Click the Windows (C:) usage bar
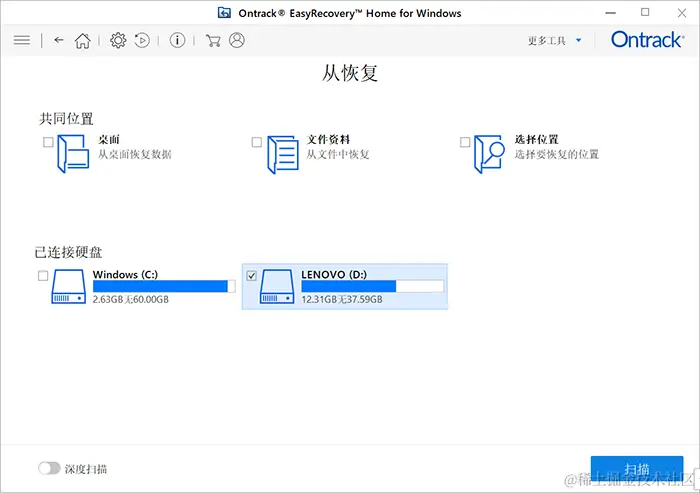 click(x=164, y=286)
